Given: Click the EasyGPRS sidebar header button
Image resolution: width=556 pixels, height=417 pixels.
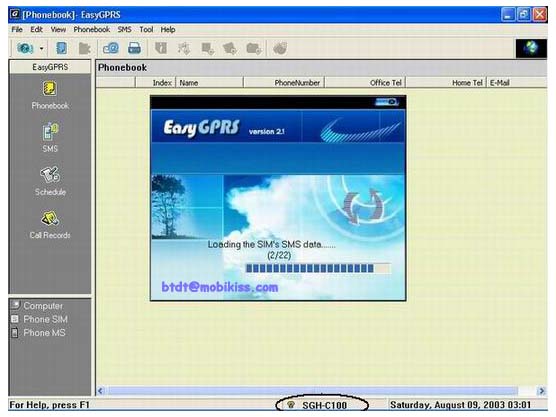Looking at the screenshot, I should (x=50, y=67).
